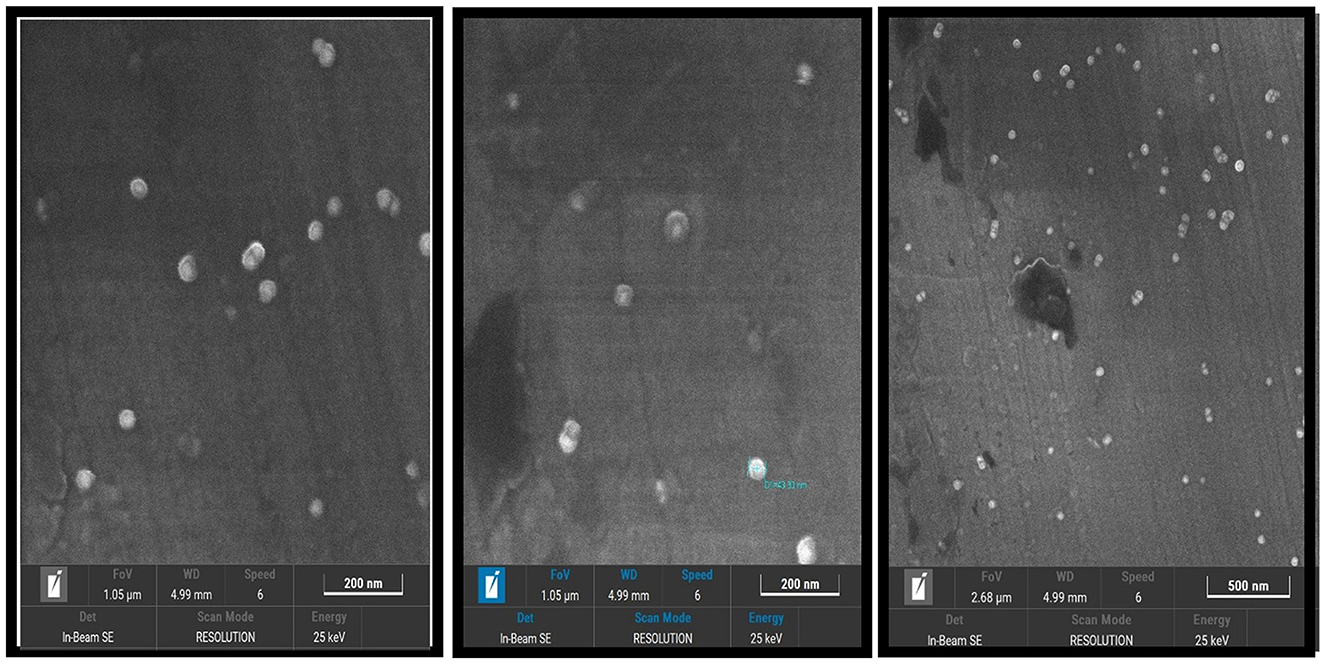Select the Speed value "6" in the left SEM panel
The height and width of the screenshot is (664, 1325).
[260, 596]
